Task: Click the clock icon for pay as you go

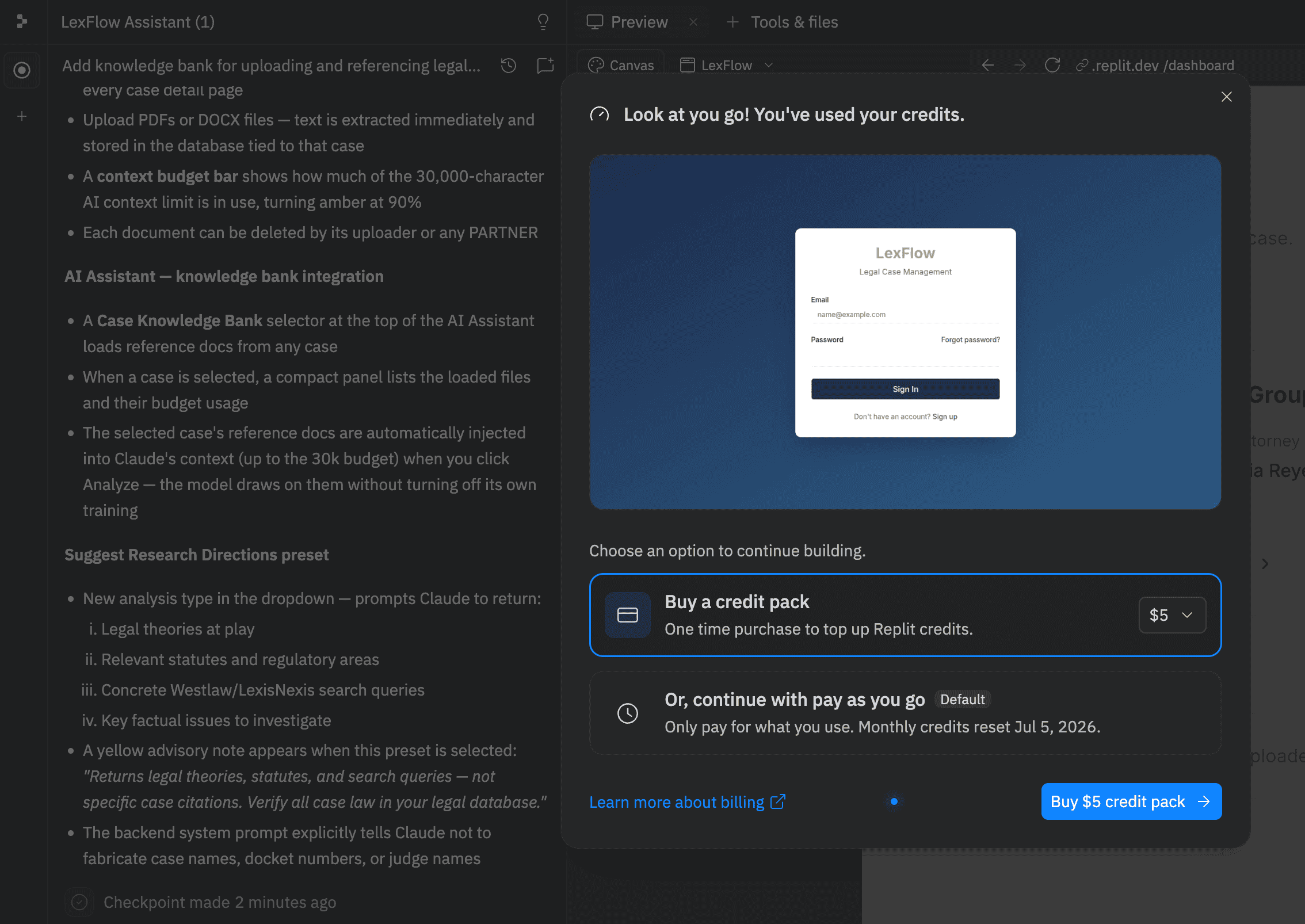Action: pos(628,713)
